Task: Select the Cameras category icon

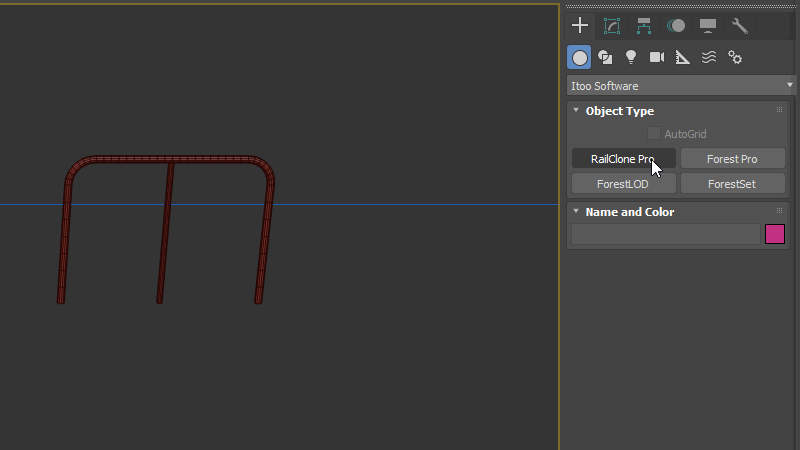Action: (657, 57)
